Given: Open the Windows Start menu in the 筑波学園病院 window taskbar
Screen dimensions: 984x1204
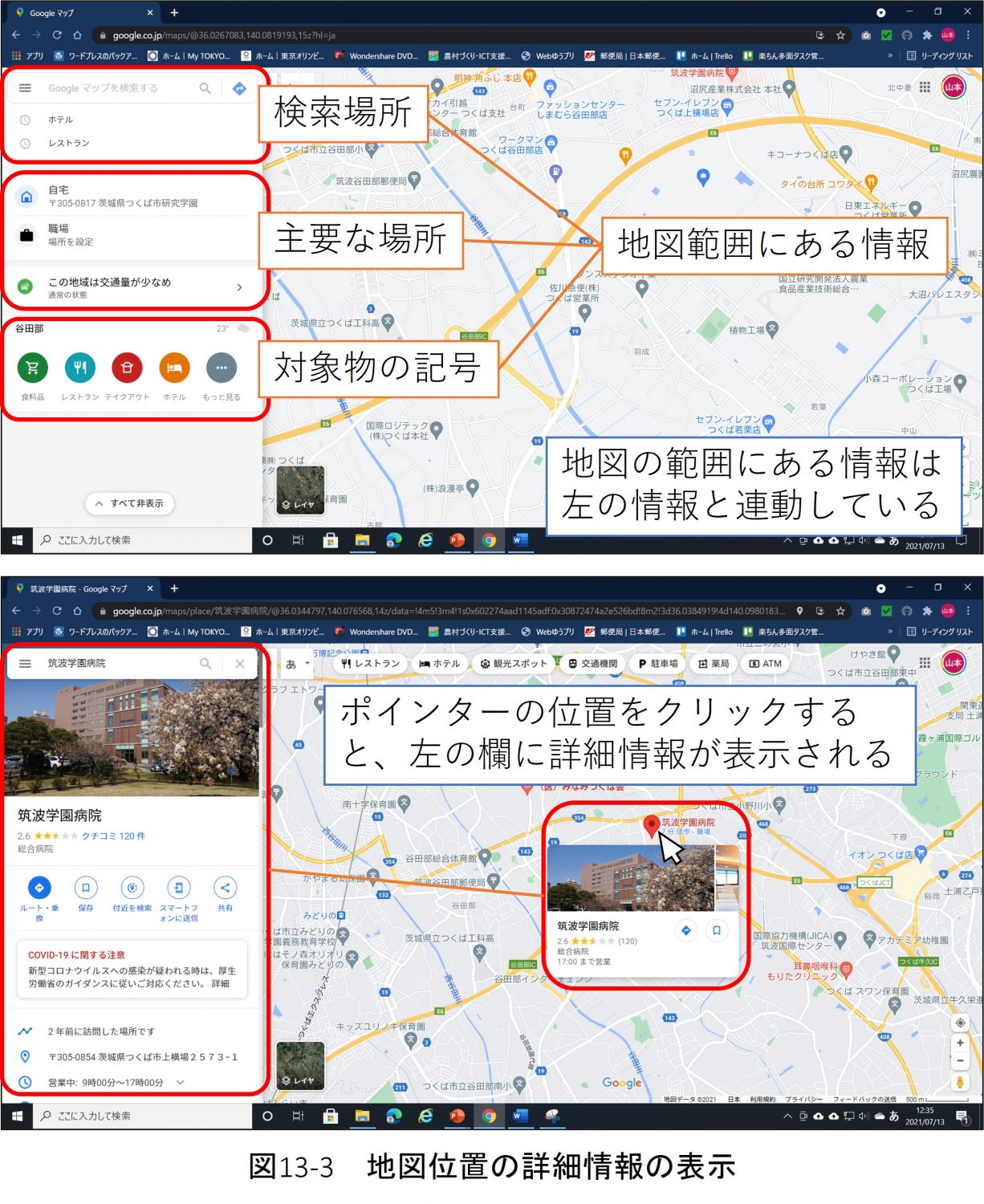Looking at the screenshot, I should [x=17, y=1116].
